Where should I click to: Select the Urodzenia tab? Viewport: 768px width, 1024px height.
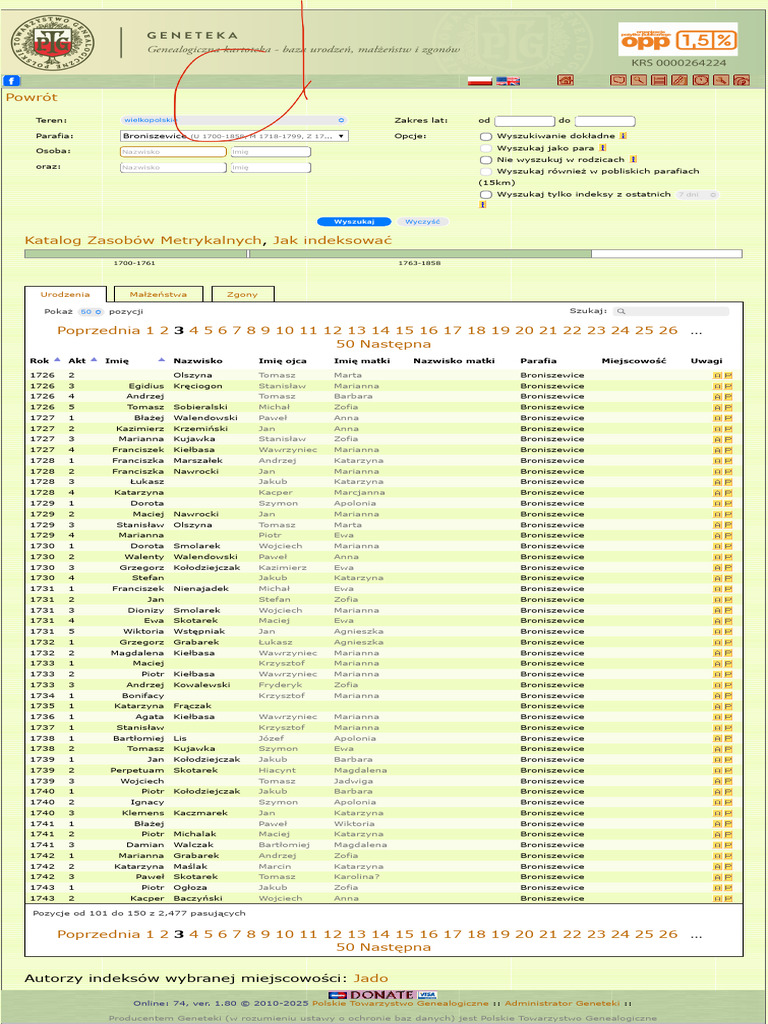click(x=65, y=295)
